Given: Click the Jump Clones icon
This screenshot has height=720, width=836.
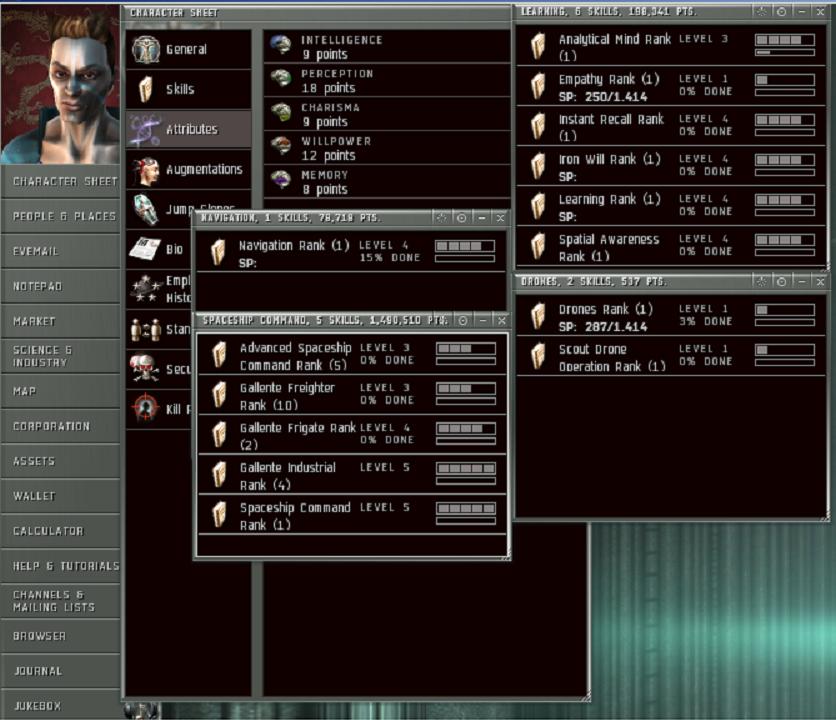Looking at the screenshot, I should (146, 209).
